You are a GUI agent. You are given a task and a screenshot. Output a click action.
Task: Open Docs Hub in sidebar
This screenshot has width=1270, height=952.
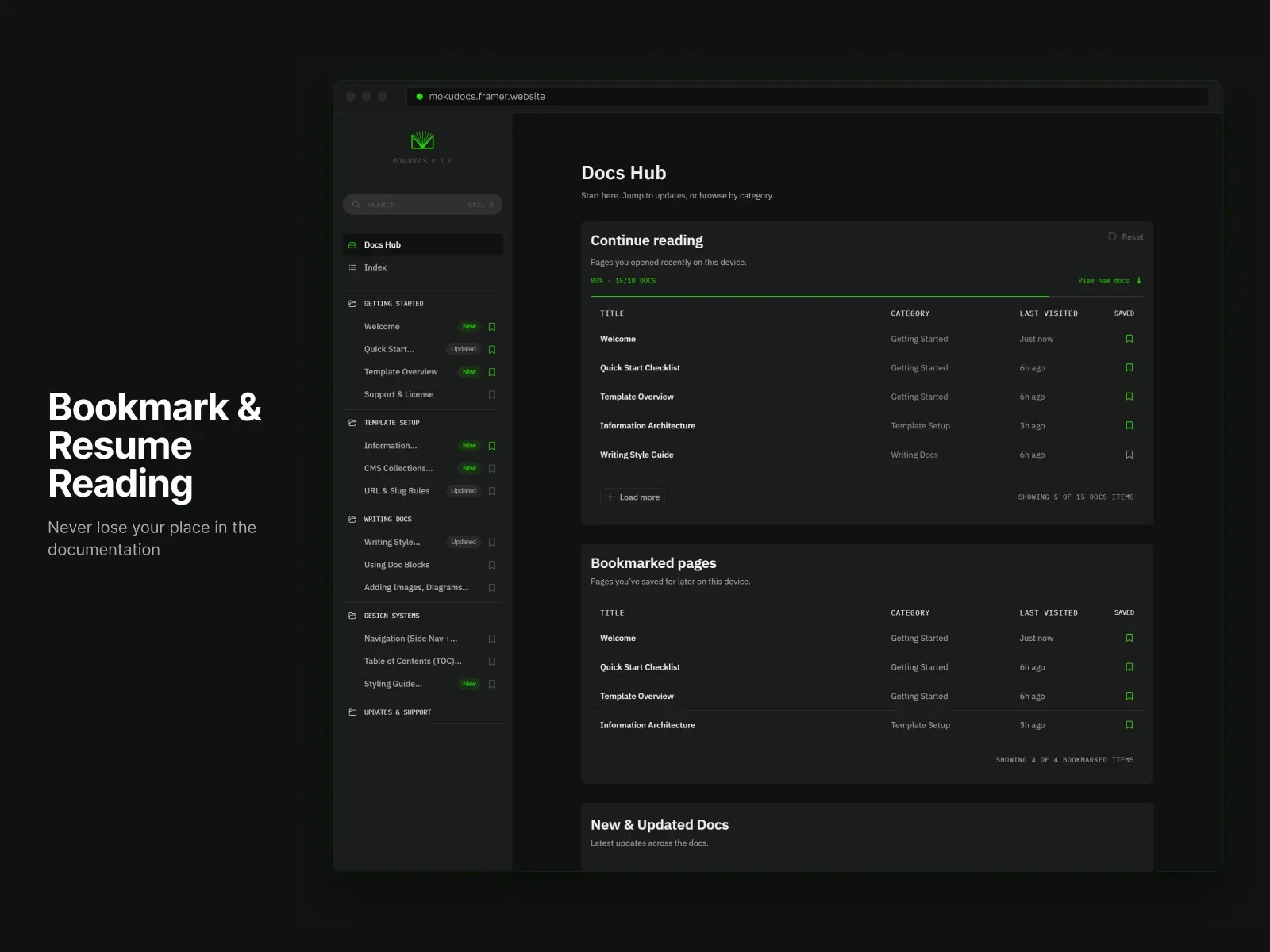coord(422,245)
